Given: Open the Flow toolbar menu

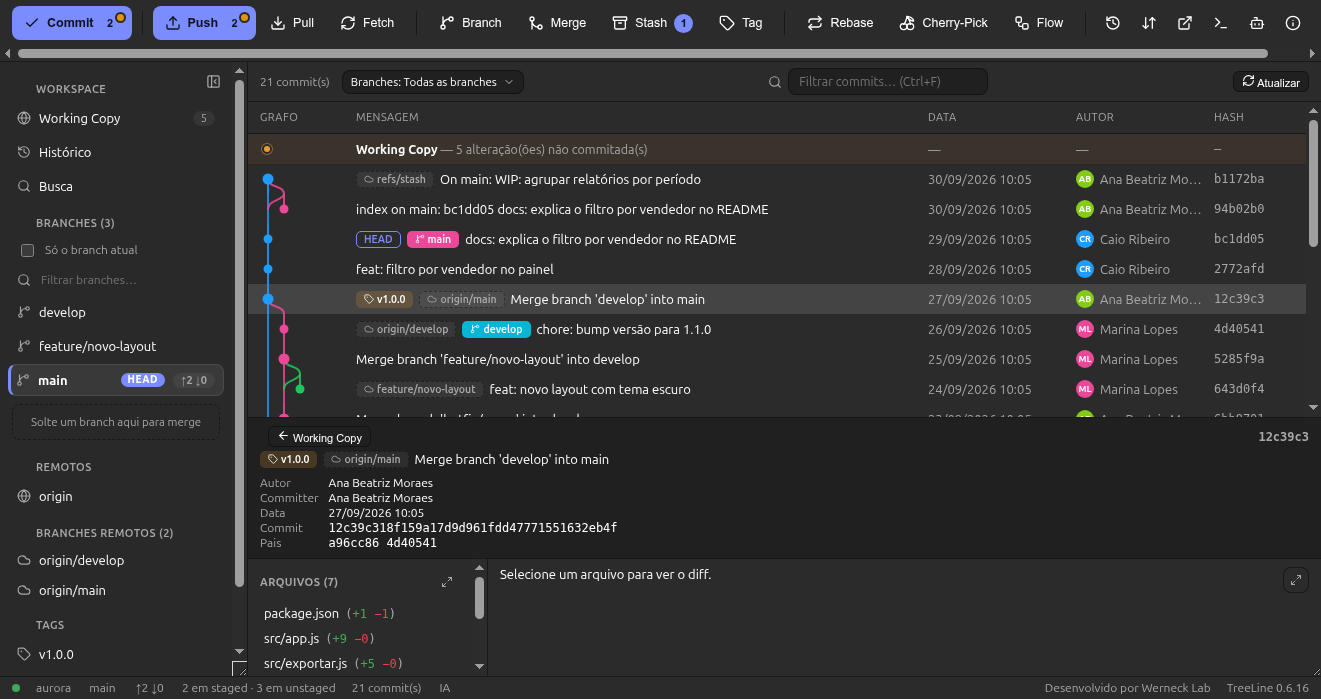Looking at the screenshot, I should [x=1038, y=23].
